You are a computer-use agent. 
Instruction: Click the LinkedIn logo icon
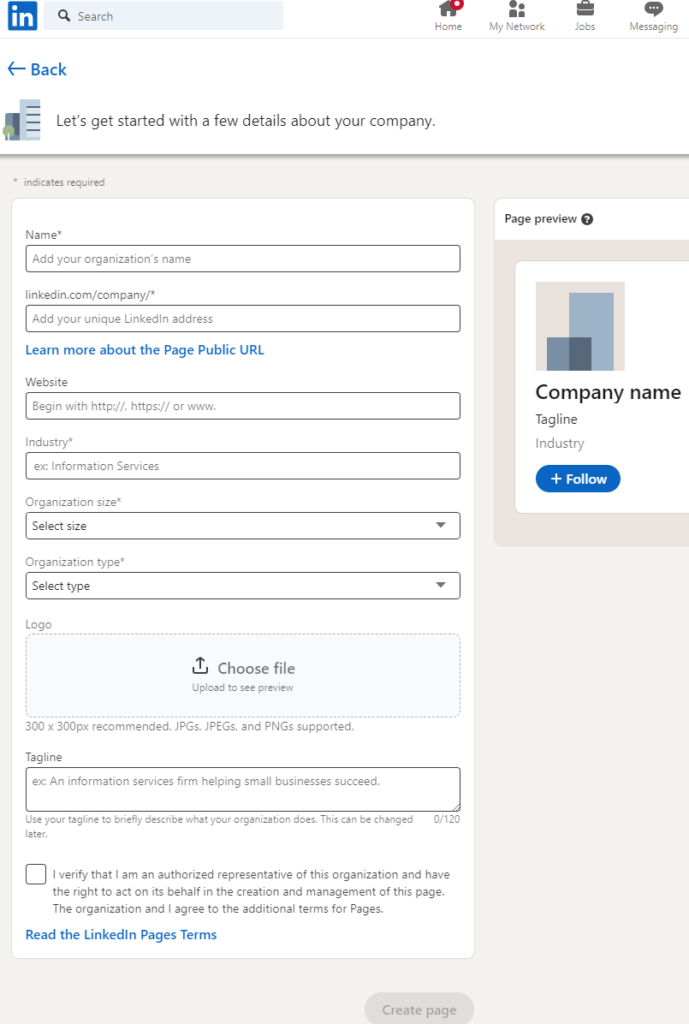pyautogui.click(x=22, y=16)
